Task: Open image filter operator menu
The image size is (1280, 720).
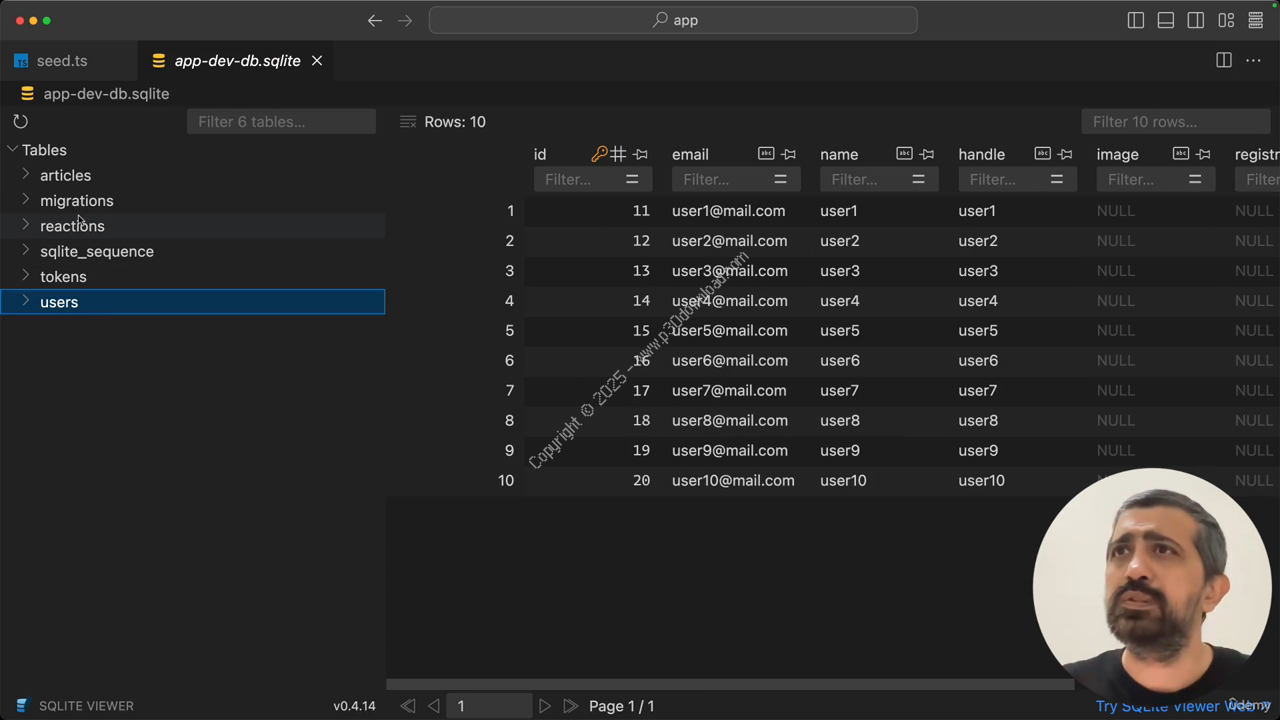Action: pos(1194,179)
